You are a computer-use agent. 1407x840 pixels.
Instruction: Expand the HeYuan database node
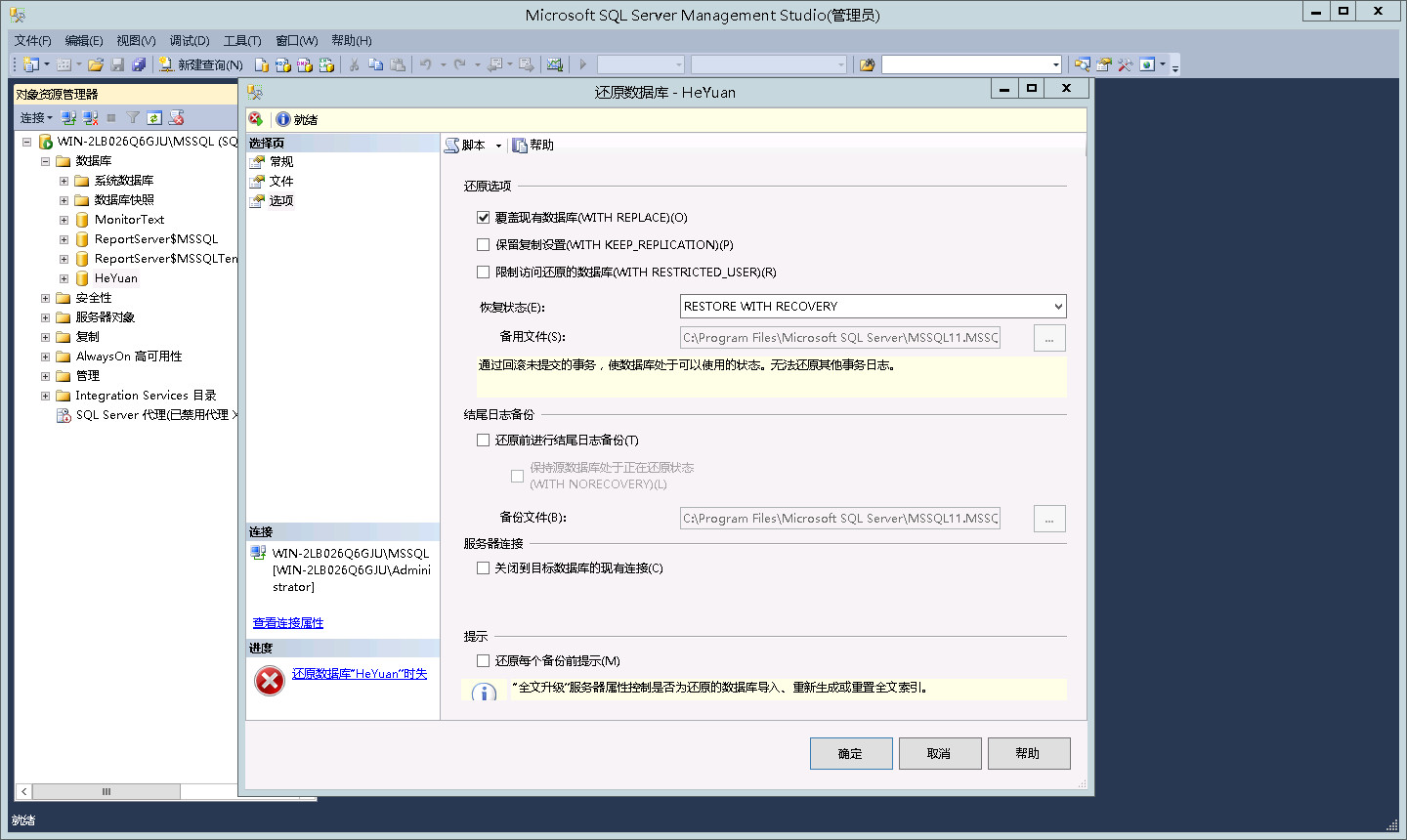(64, 278)
